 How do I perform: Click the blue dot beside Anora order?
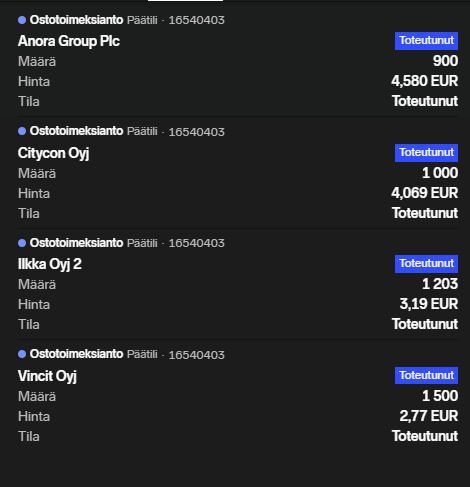pyautogui.click(x=22, y=20)
